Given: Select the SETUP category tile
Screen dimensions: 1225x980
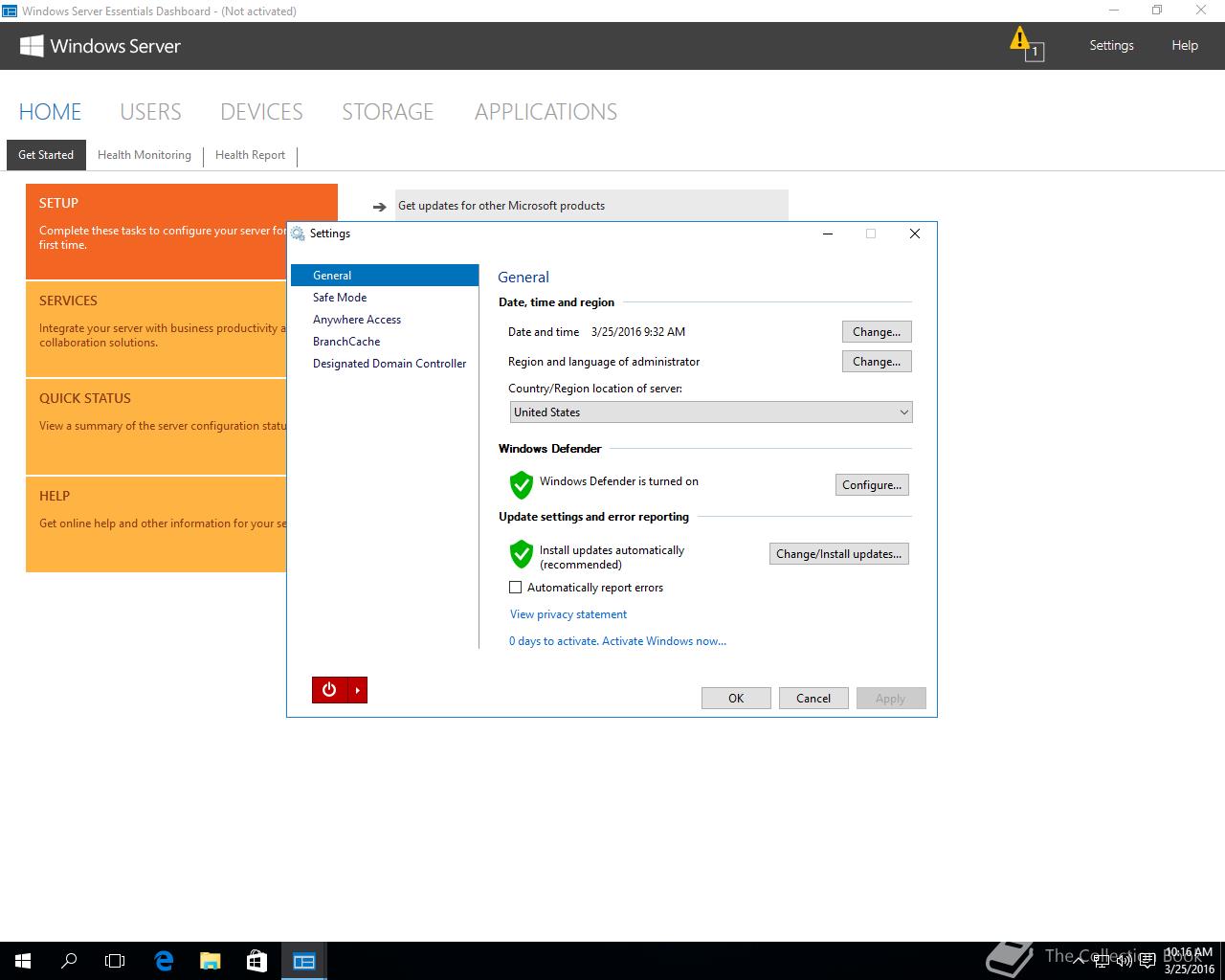Looking at the screenshot, I should click(x=156, y=232).
